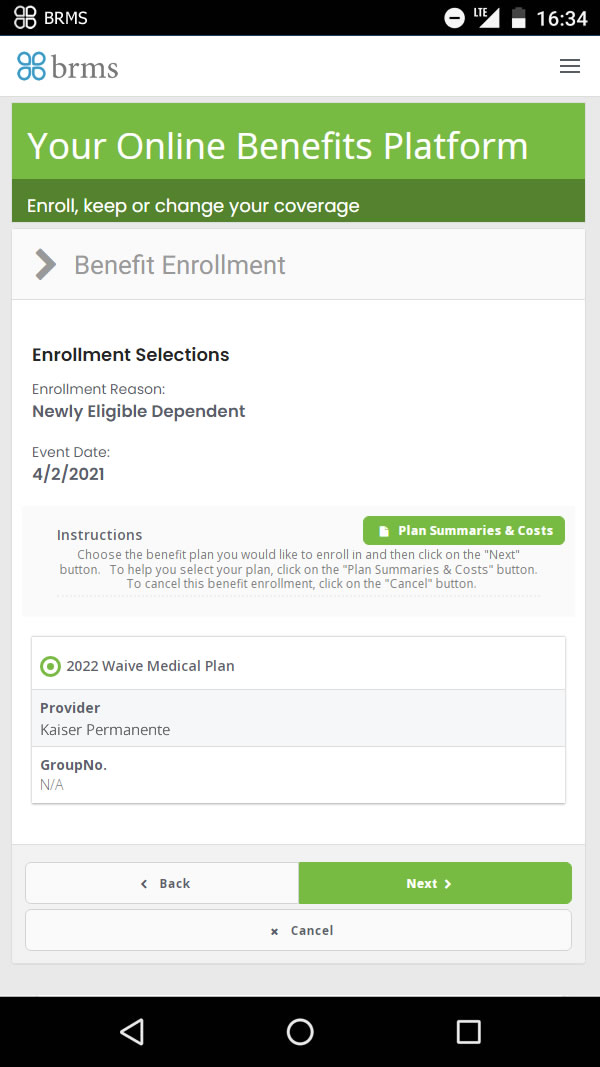Tap the Android home circle button
Image resolution: width=600 pixels, height=1067 pixels.
pyautogui.click(x=300, y=1032)
